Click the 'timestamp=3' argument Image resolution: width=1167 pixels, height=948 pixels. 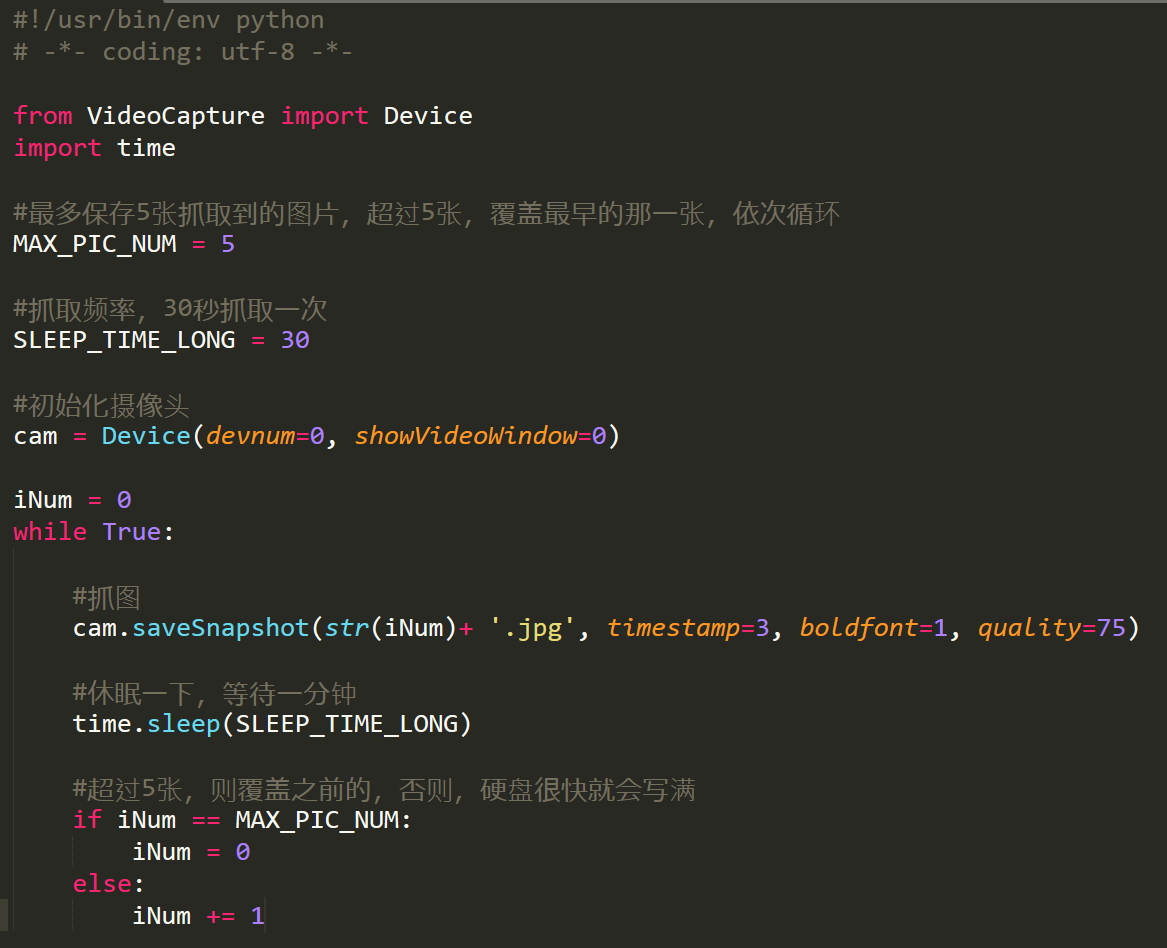pos(688,628)
